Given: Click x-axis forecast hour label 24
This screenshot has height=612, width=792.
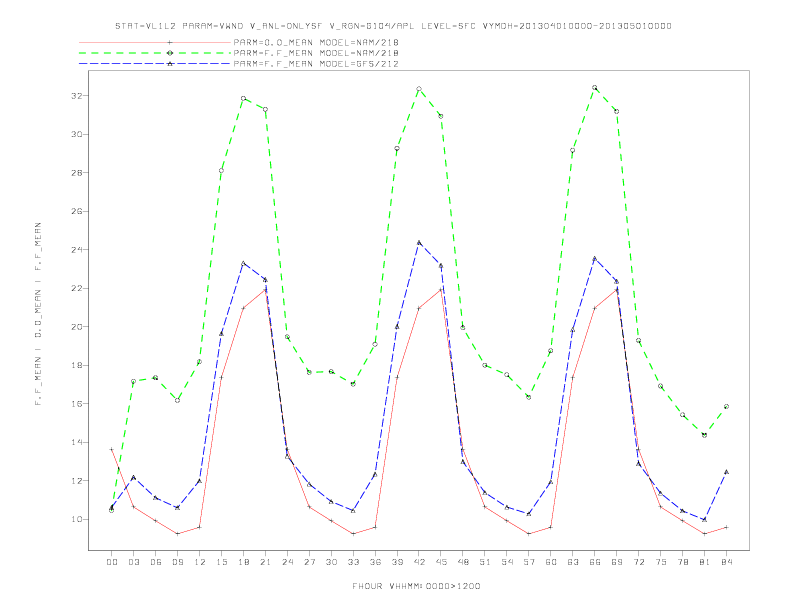Looking at the screenshot, I should 287,562.
